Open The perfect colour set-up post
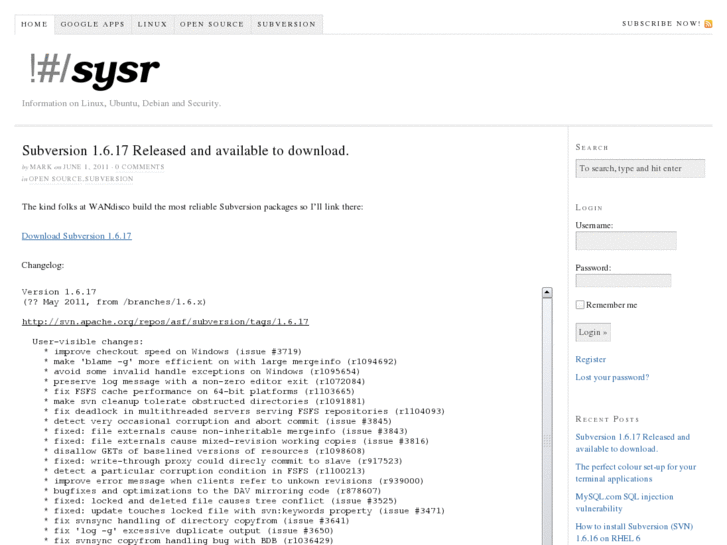This screenshot has width=727, height=545. 636,473
